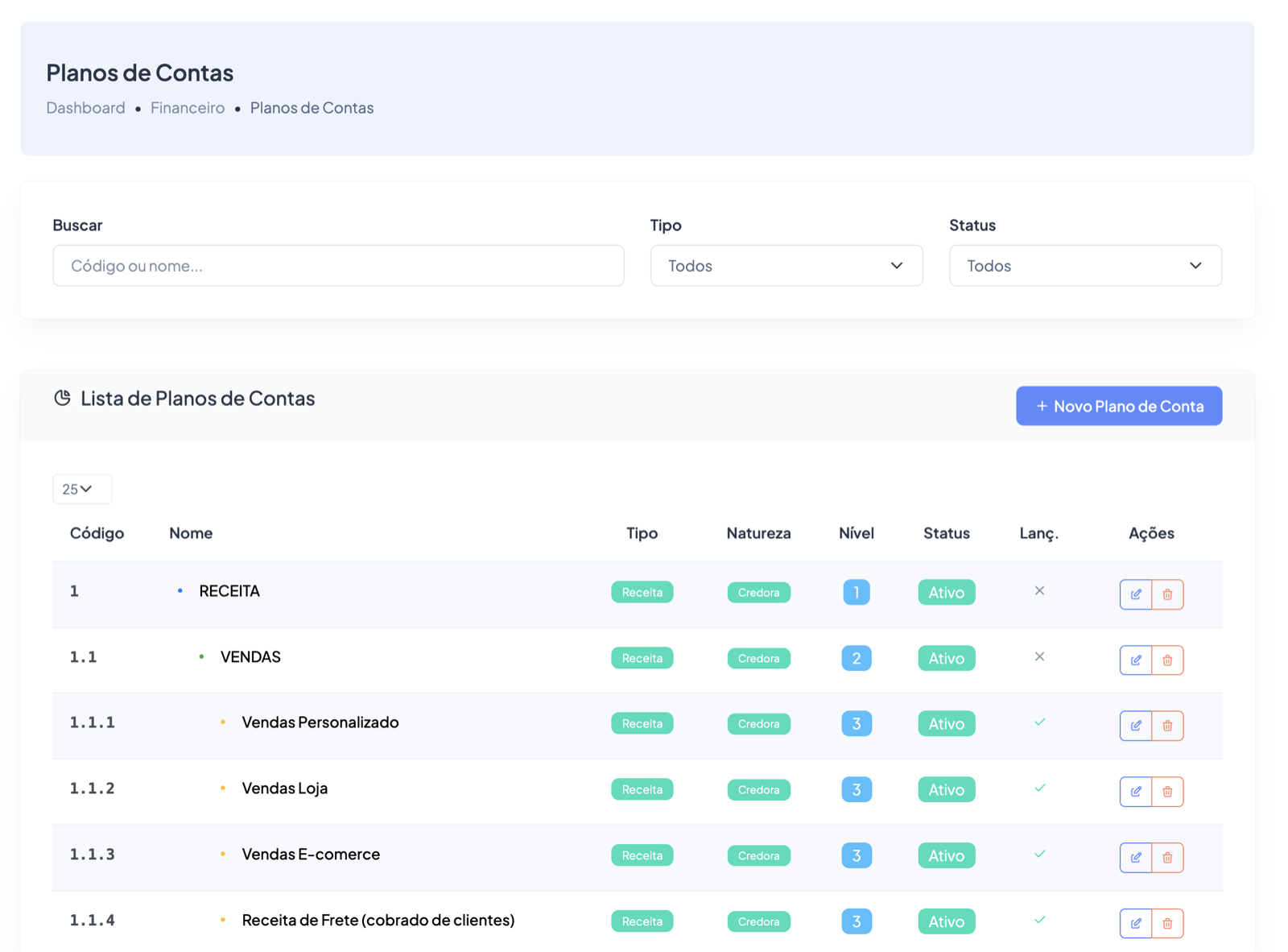Click the chart icon beside Lista de Planos
Viewport: 1288px width, 952px height.
click(62, 398)
